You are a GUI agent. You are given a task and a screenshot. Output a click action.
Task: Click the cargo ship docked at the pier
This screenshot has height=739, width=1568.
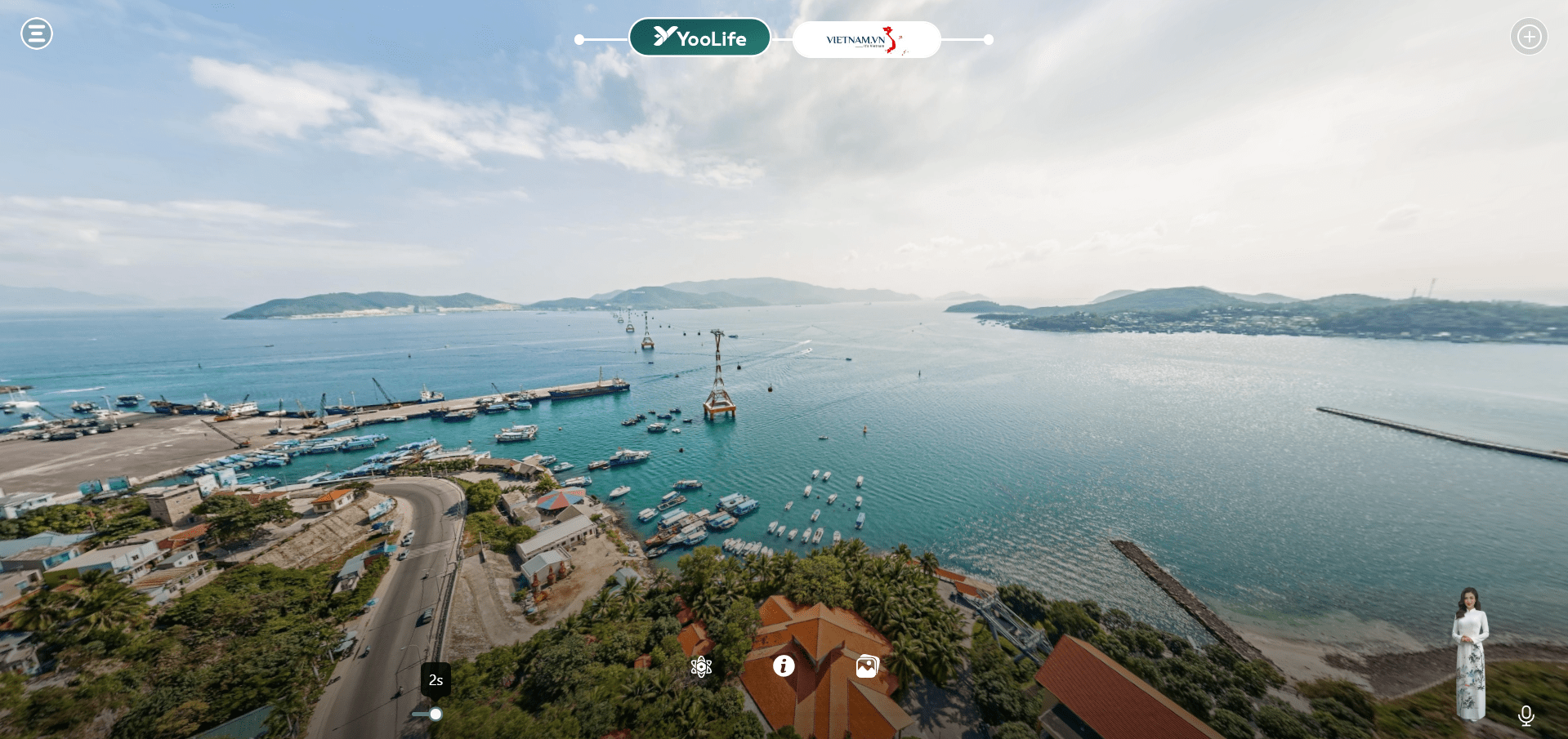pyautogui.click(x=588, y=390)
